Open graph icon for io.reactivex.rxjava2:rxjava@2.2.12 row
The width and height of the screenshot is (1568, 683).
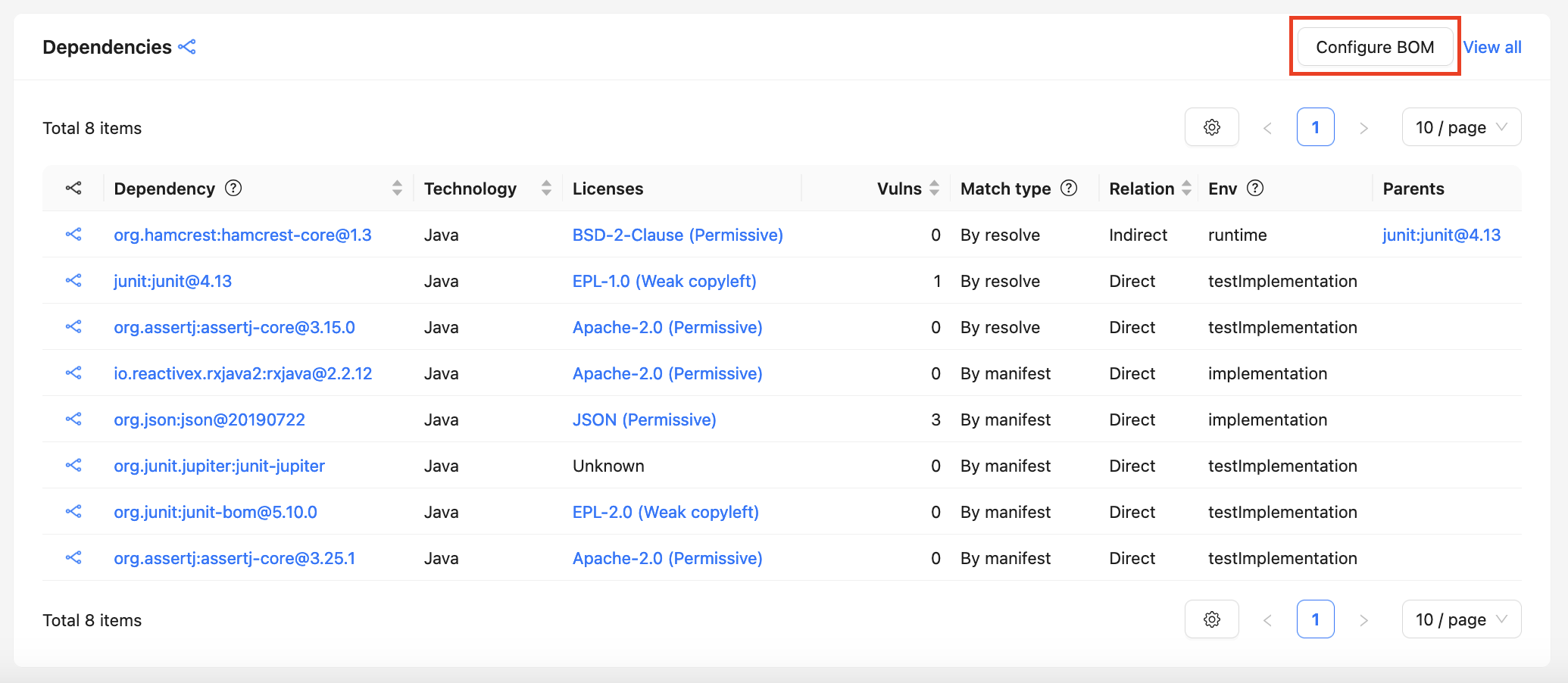73,373
